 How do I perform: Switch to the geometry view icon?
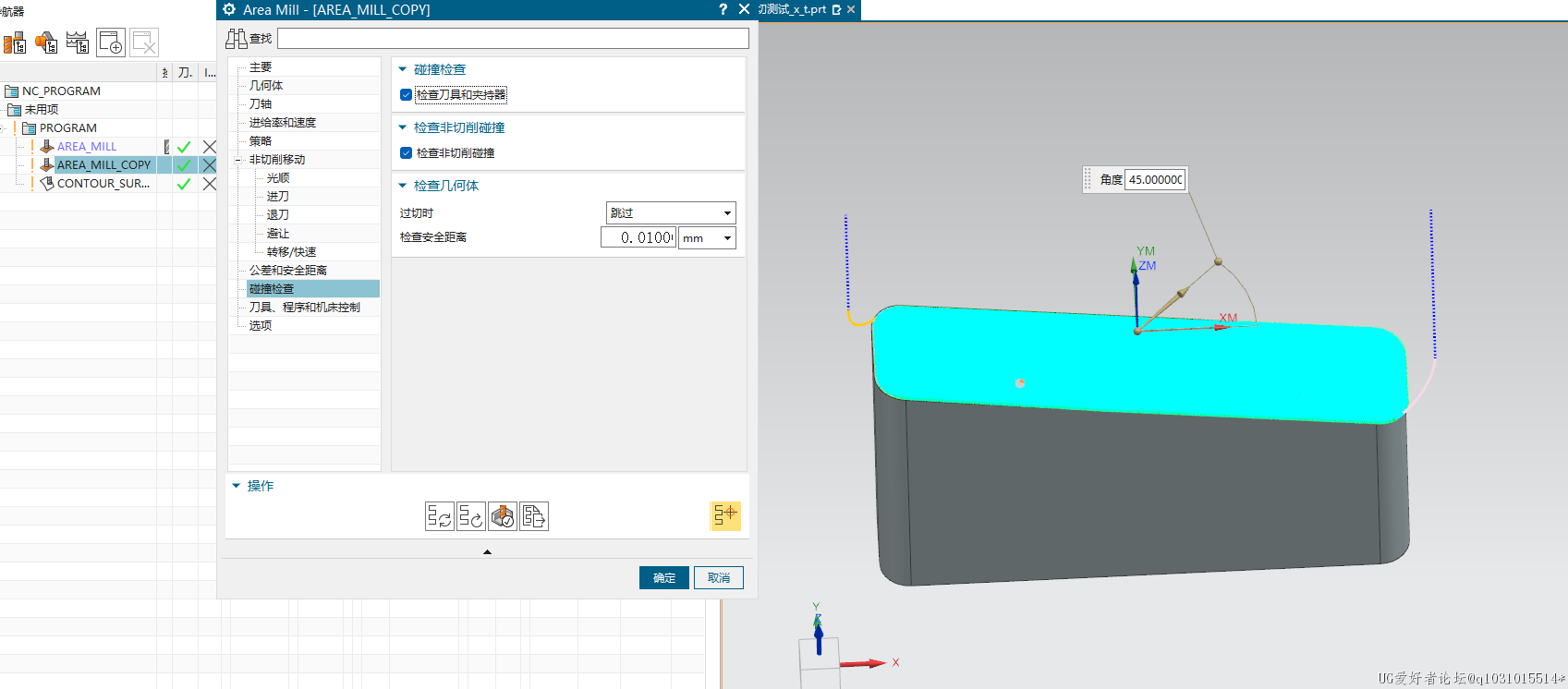click(x=45, y=42)
